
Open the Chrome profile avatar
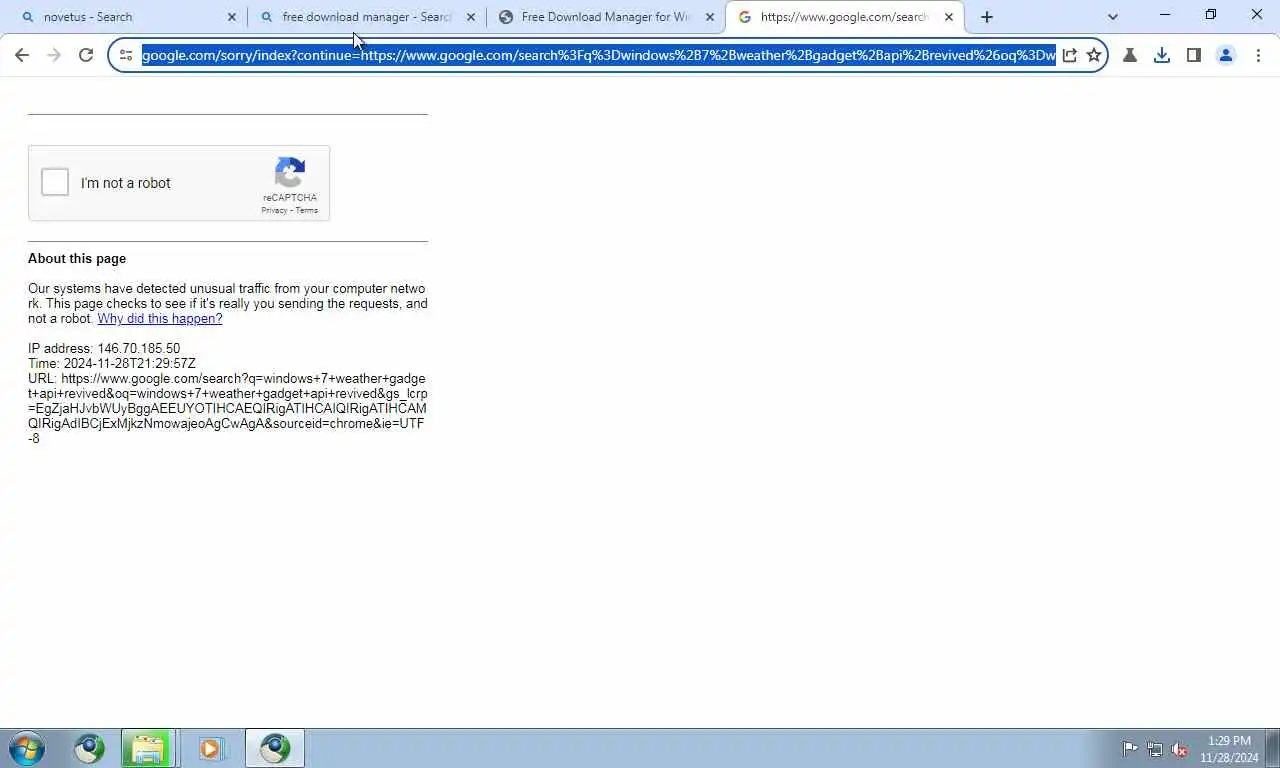(1226, 55)
